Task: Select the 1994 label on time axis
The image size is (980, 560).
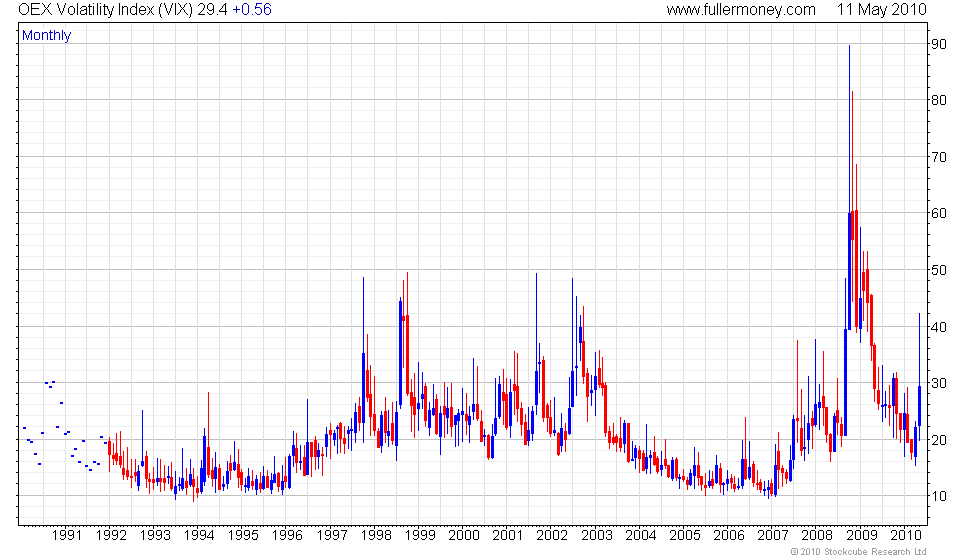Action: pos(199,535)
